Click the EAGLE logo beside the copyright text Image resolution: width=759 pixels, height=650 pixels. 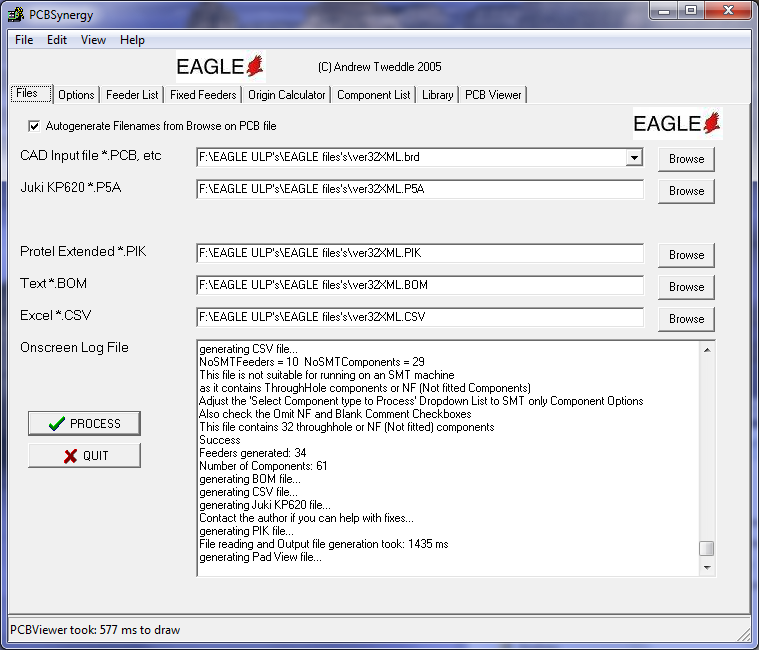point(221,67)
